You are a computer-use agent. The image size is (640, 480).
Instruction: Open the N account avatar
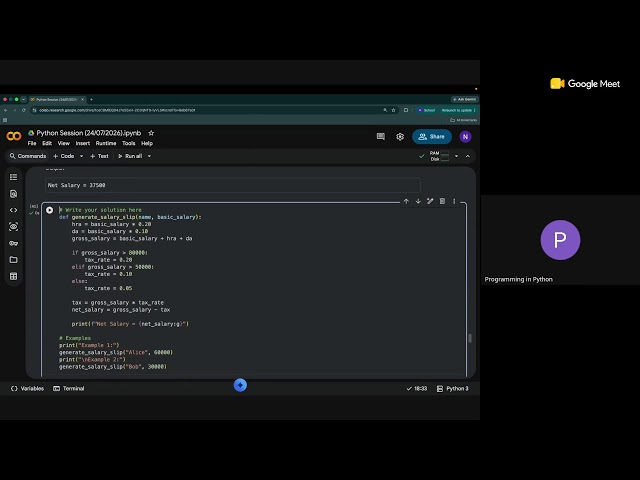tap(465, 137)
